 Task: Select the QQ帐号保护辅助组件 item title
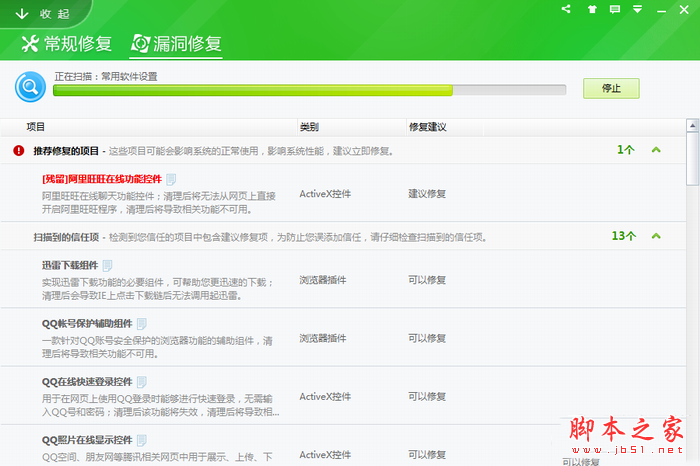pyautogui.click(x=87, y=324)
